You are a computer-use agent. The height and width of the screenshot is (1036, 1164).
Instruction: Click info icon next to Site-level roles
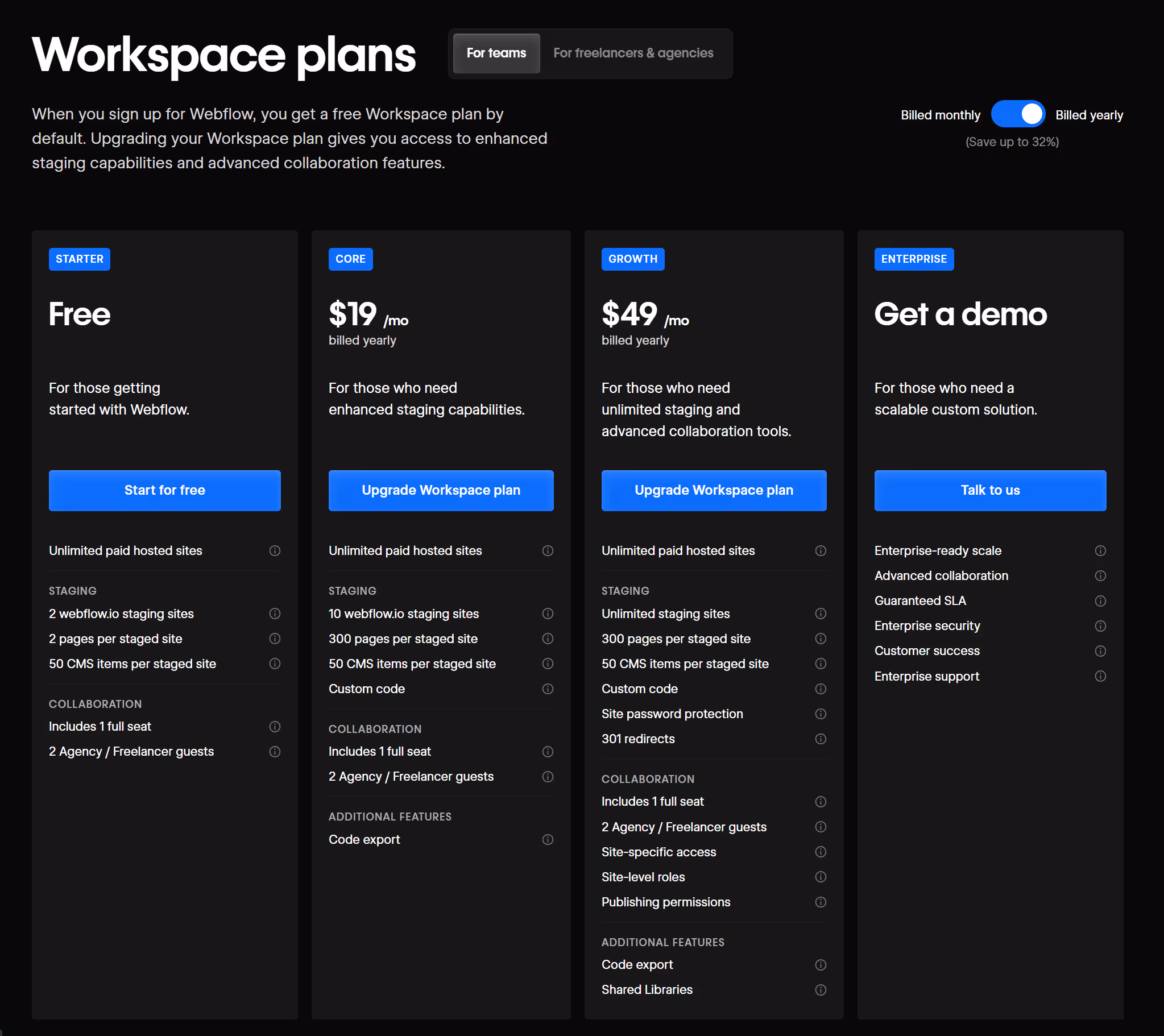pos(820,877)
